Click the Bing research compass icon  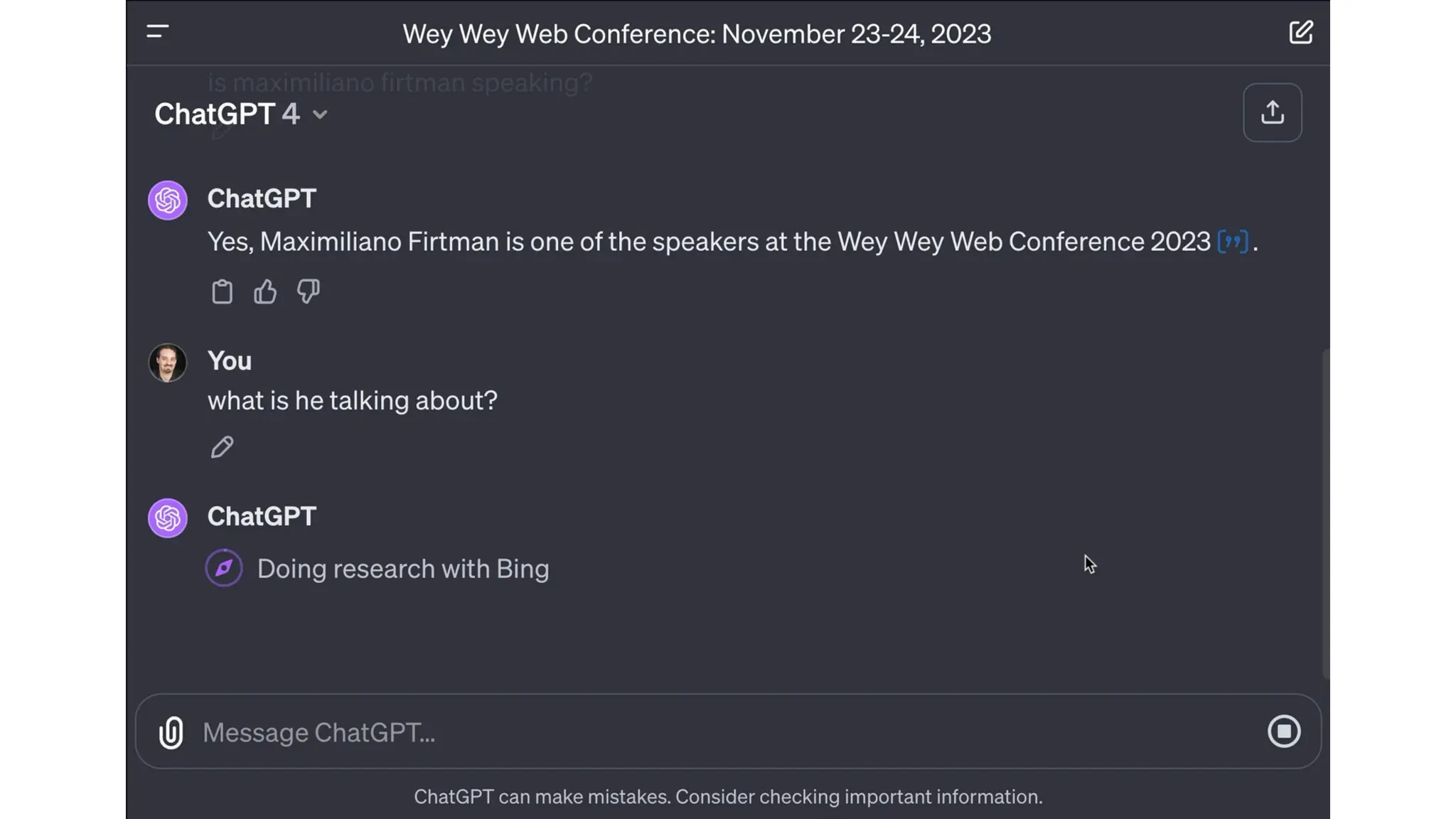[224, 568]
